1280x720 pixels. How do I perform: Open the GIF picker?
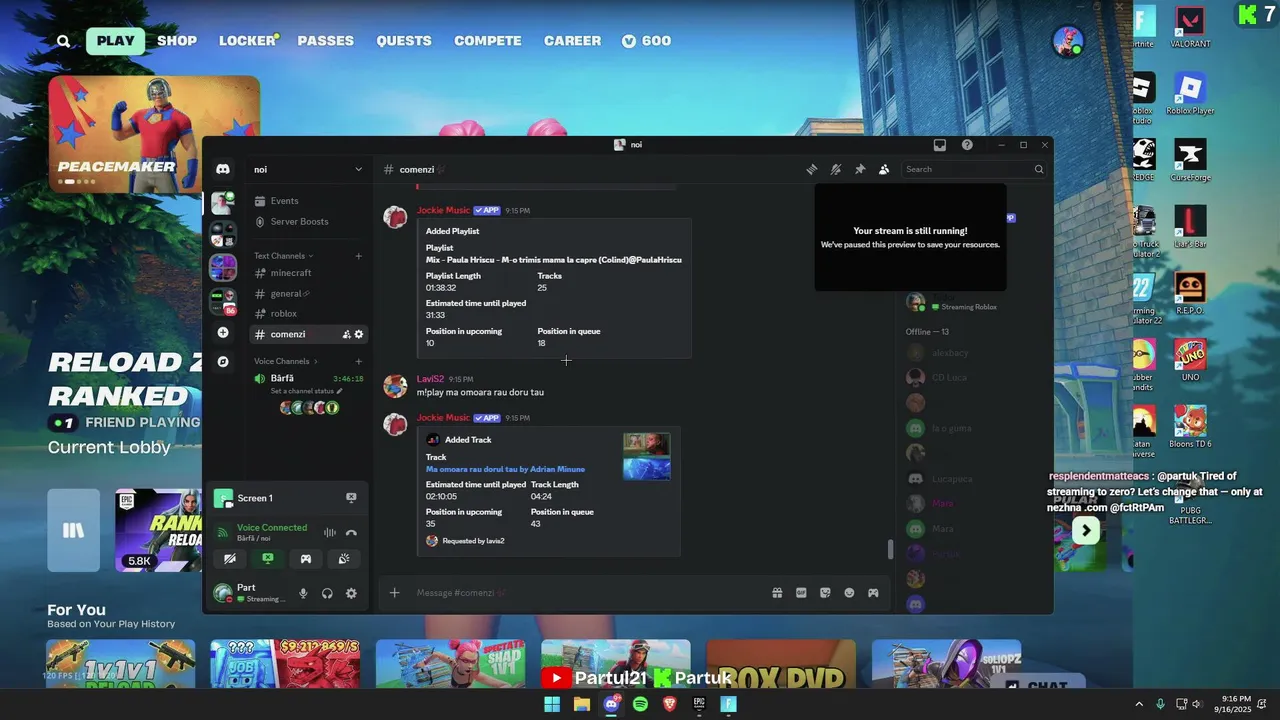801,593
